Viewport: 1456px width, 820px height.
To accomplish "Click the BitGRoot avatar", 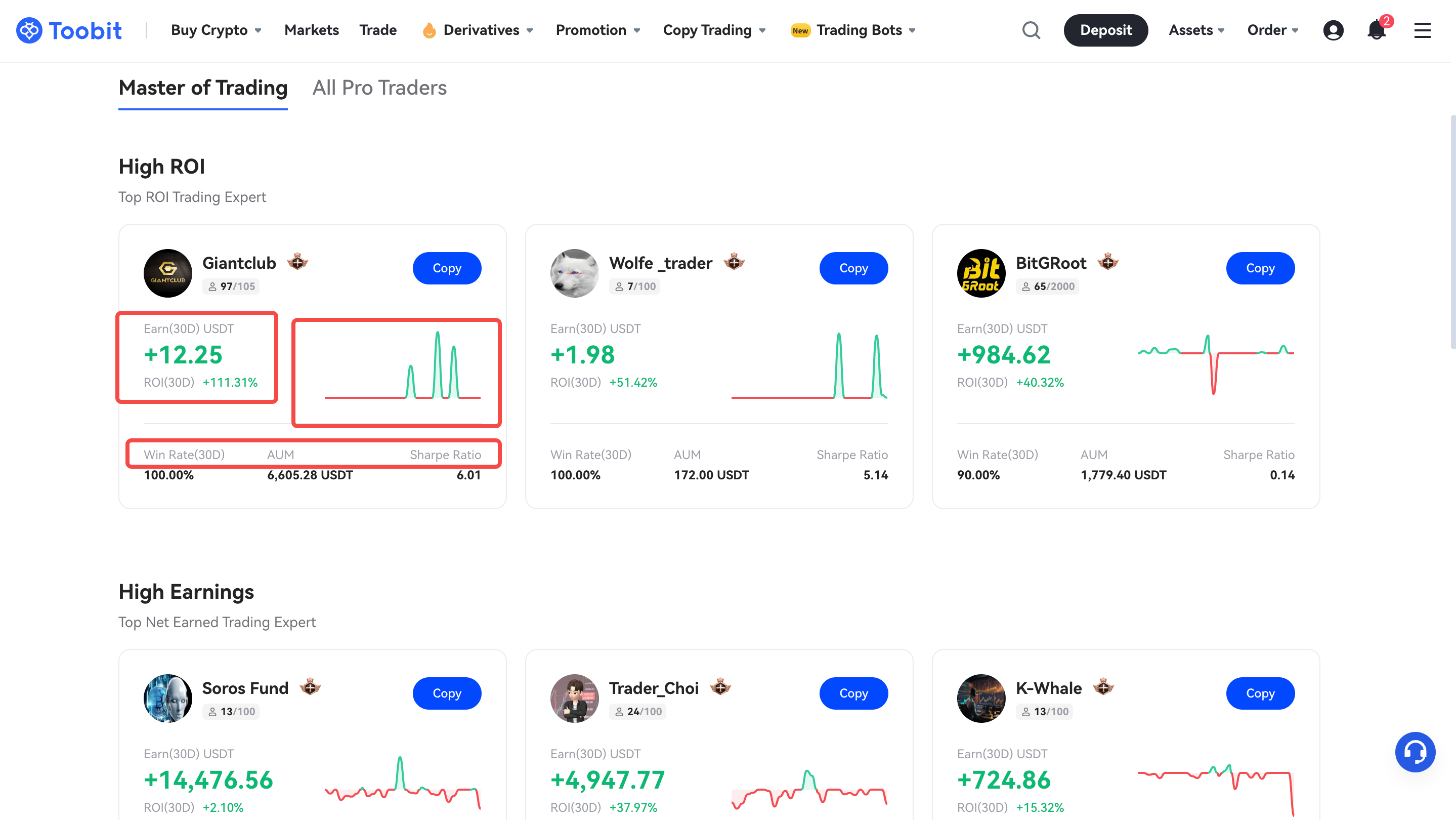I will [980, 273].
